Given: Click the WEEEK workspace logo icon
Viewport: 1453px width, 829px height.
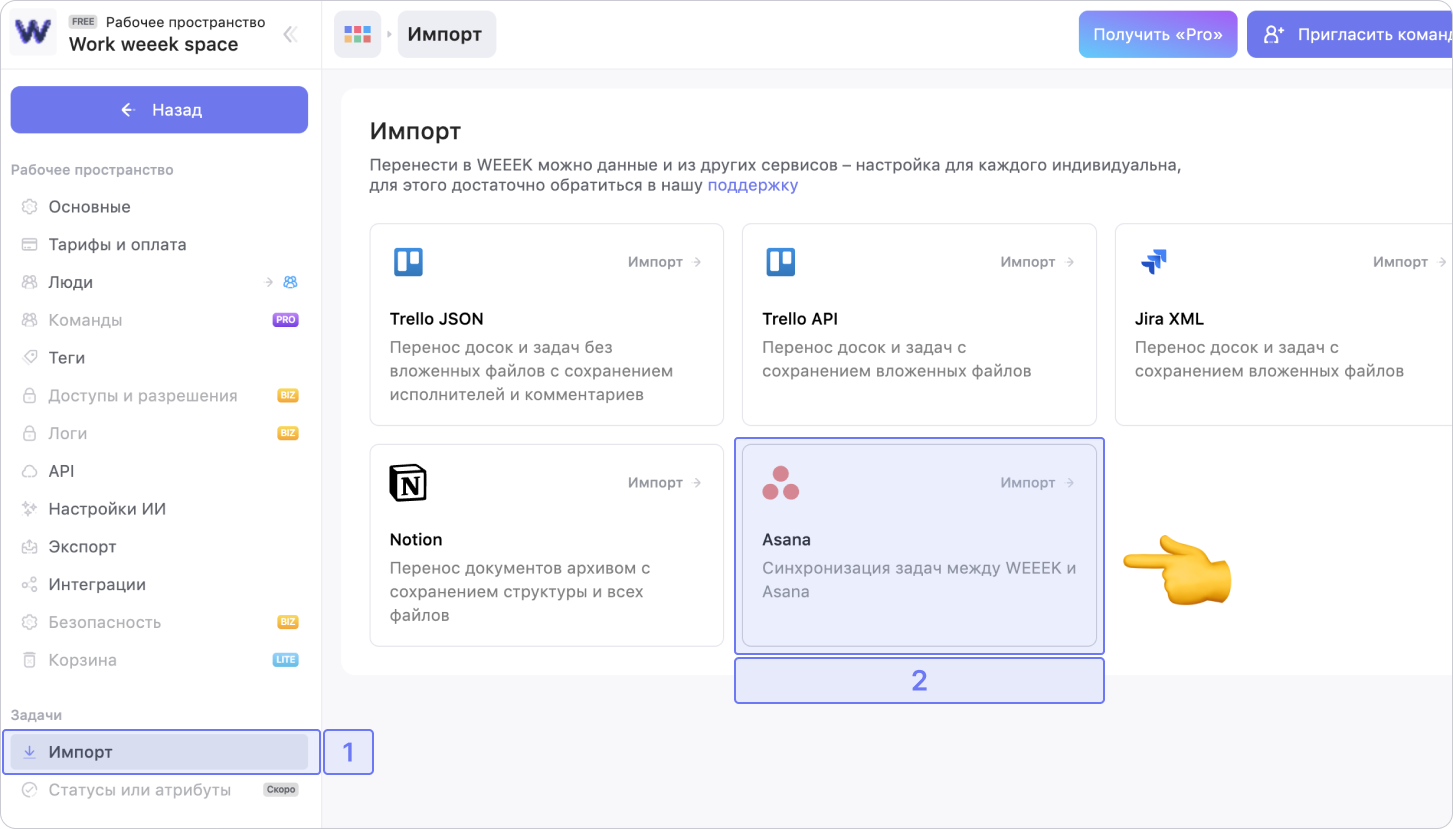Looking at the screenshot, I should 33,33.
